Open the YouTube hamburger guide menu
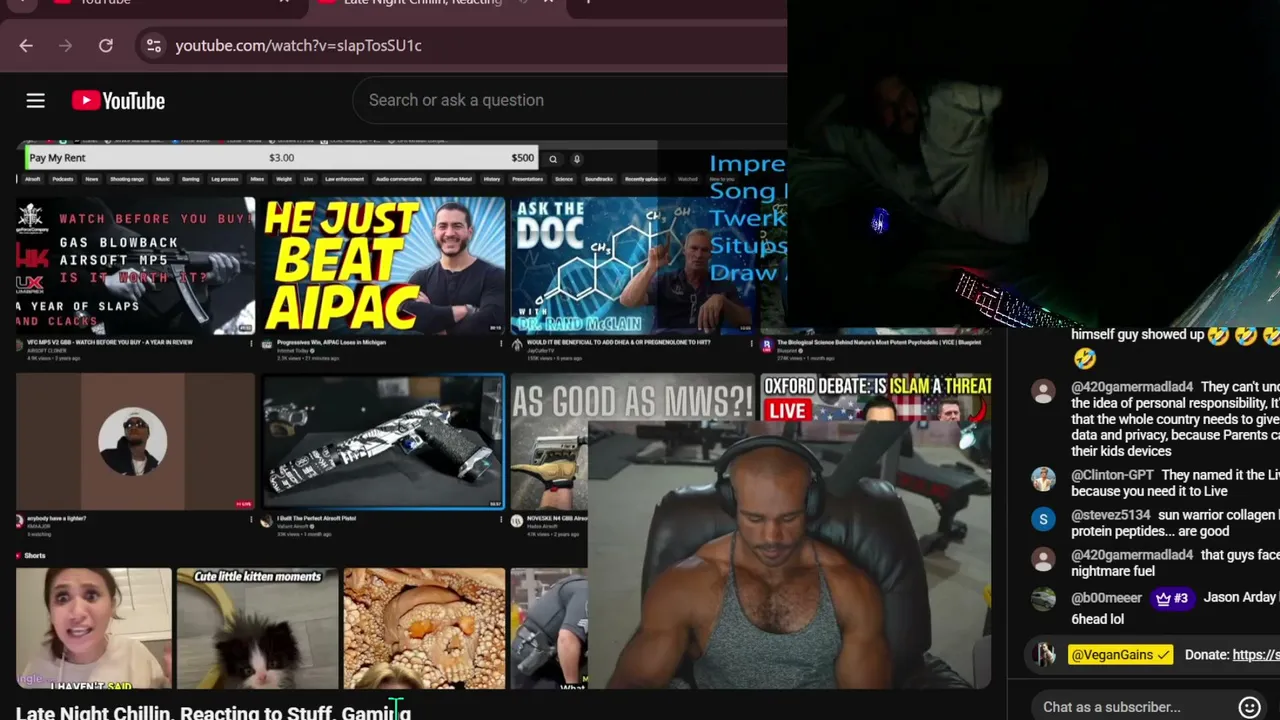Screen dimensions: 1280x720 coord(35,100)
